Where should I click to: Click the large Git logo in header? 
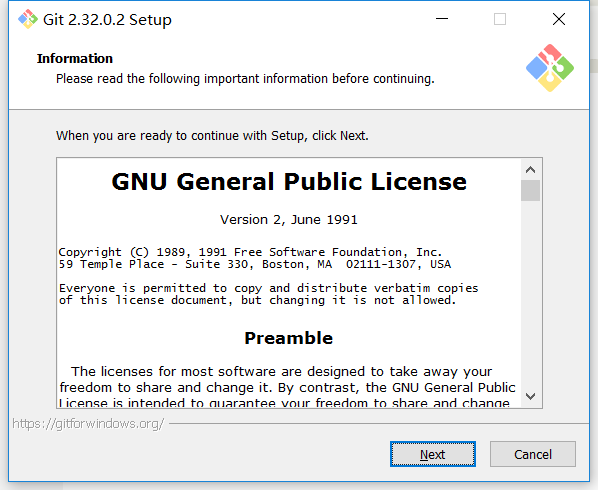(x=550, y=68)
